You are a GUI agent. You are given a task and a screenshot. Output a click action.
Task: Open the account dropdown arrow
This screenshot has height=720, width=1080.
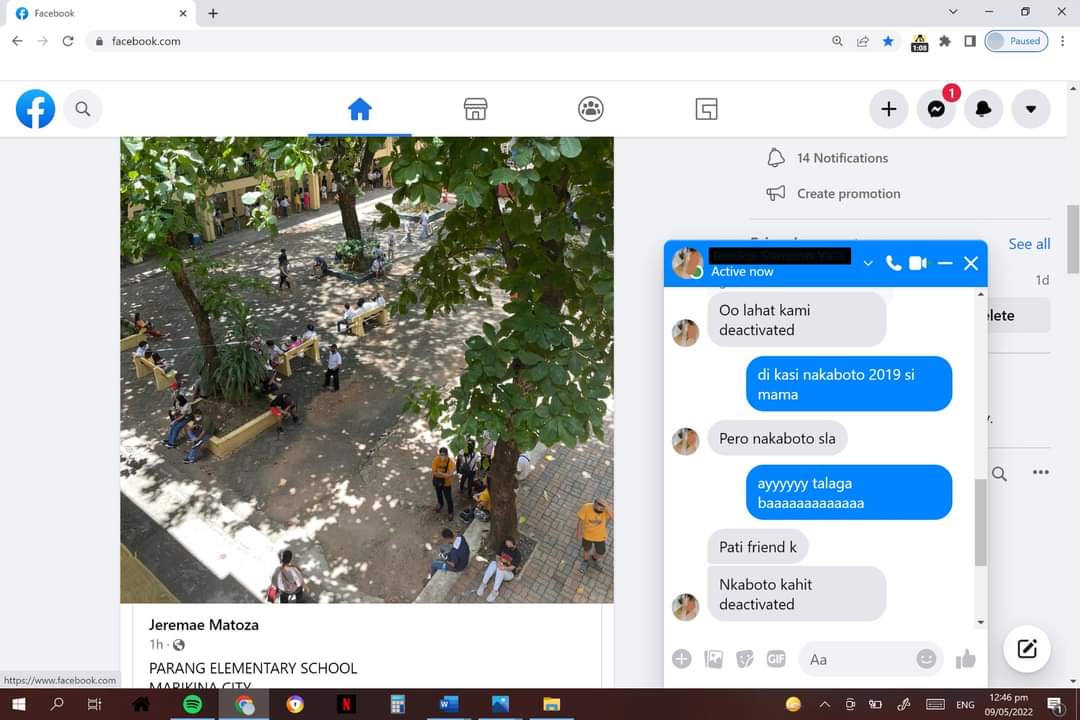point(1031,109)
